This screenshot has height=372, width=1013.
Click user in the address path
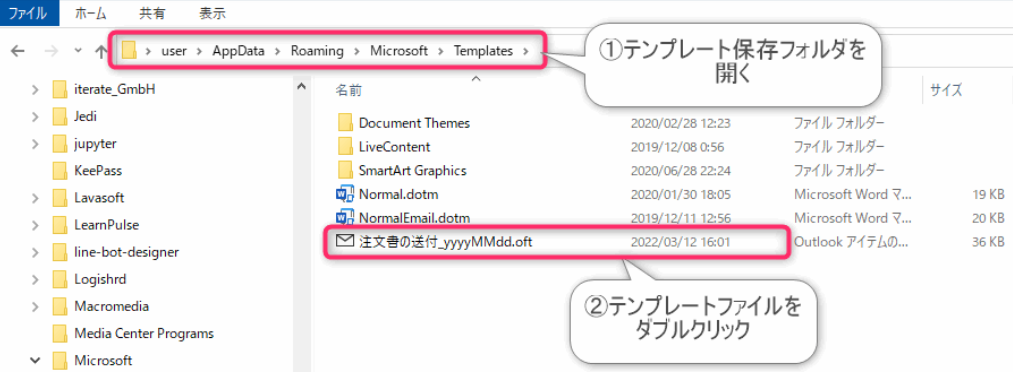coord(174,51)
